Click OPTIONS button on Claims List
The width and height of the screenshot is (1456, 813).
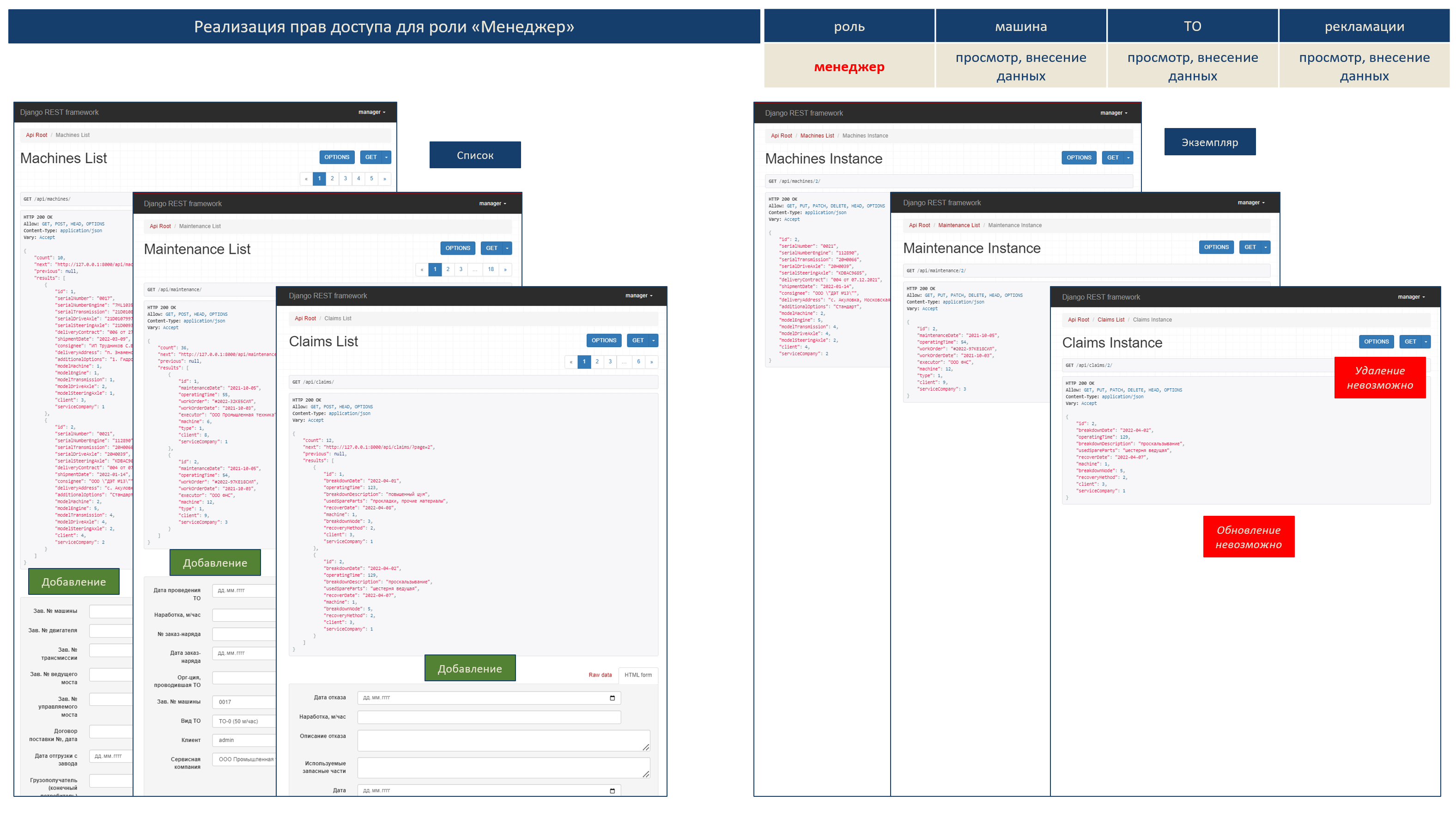pyautogui.click(x=604, y=340)
